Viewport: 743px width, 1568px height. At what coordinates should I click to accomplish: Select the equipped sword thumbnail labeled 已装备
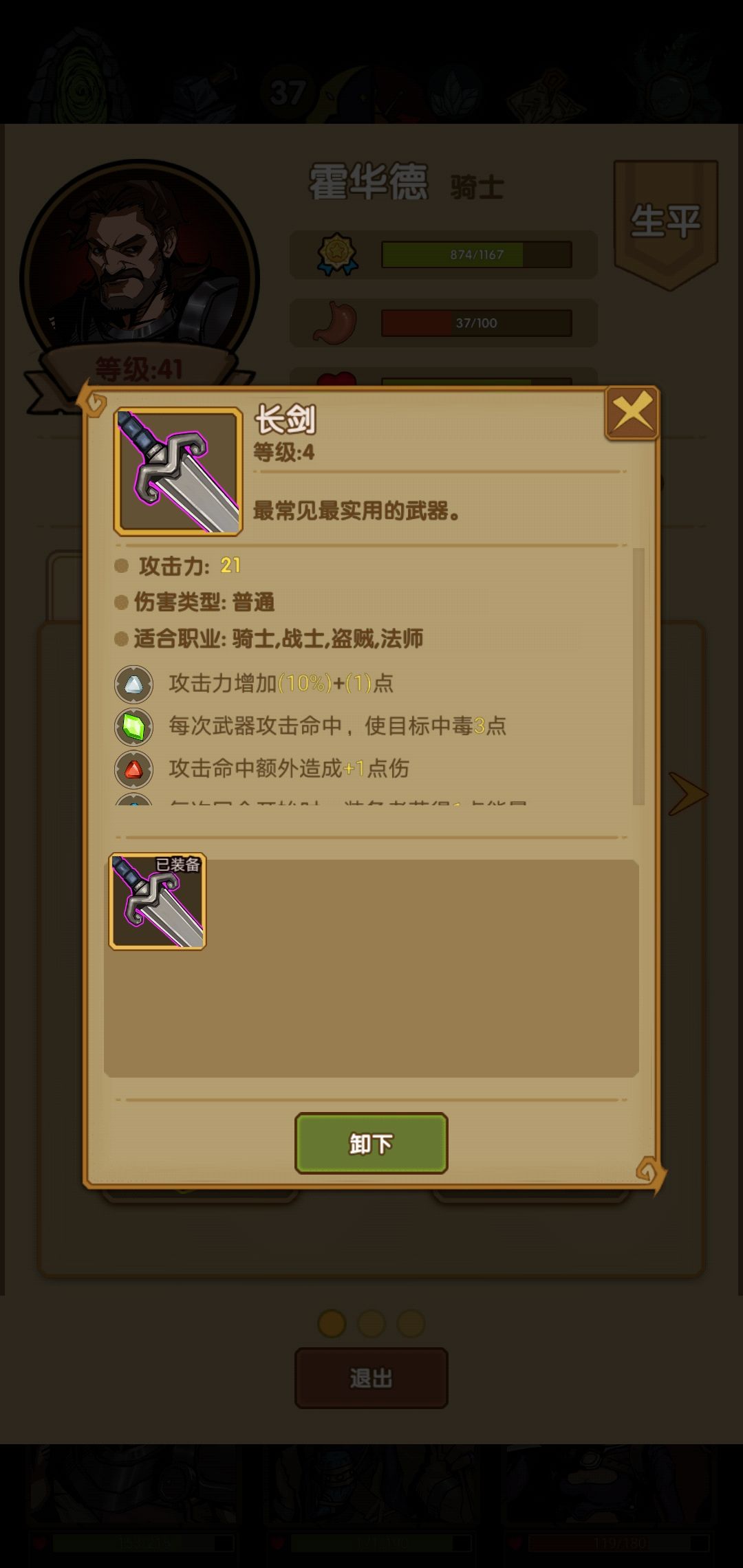tap(158, 902)
